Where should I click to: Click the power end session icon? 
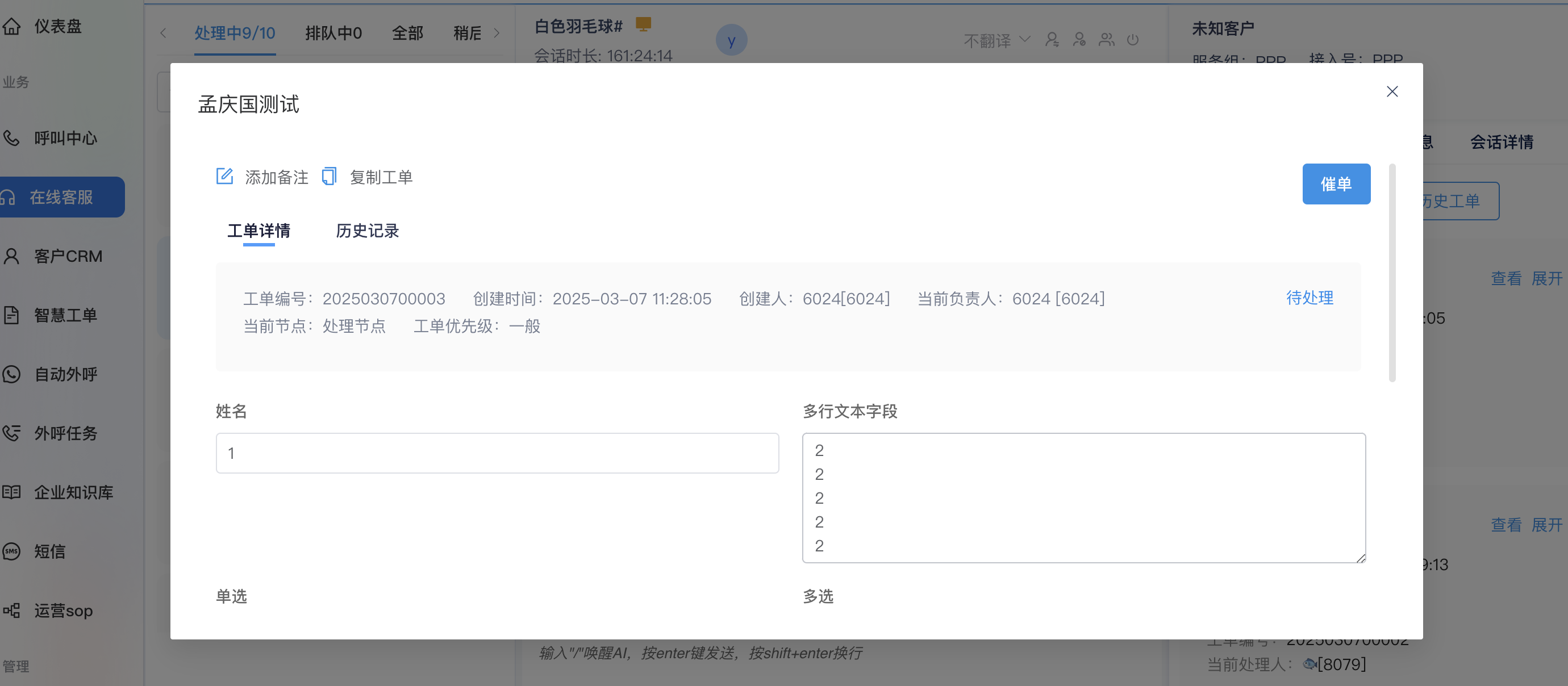click(x=1133, y=40)
